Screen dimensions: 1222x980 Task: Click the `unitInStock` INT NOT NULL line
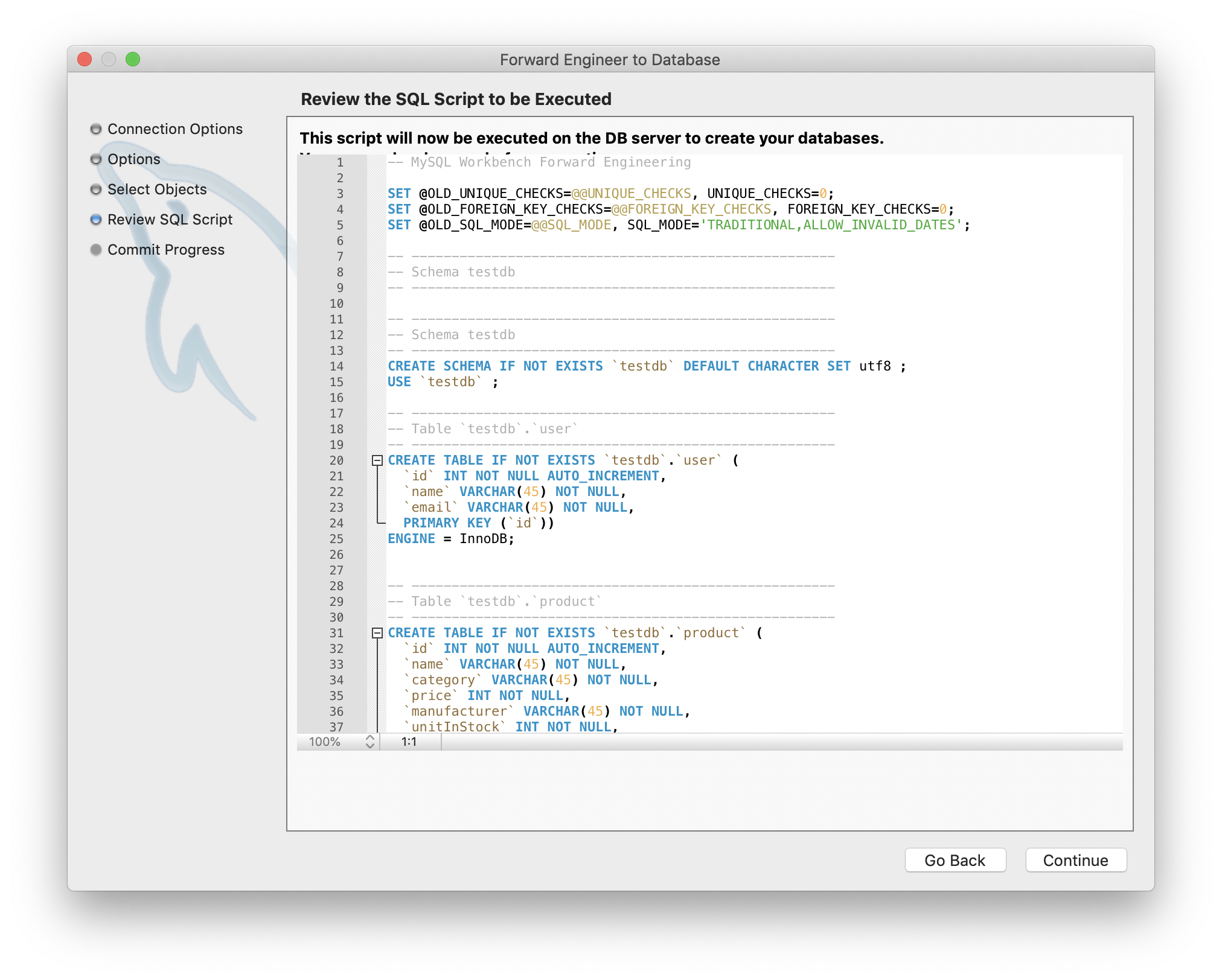511,727
